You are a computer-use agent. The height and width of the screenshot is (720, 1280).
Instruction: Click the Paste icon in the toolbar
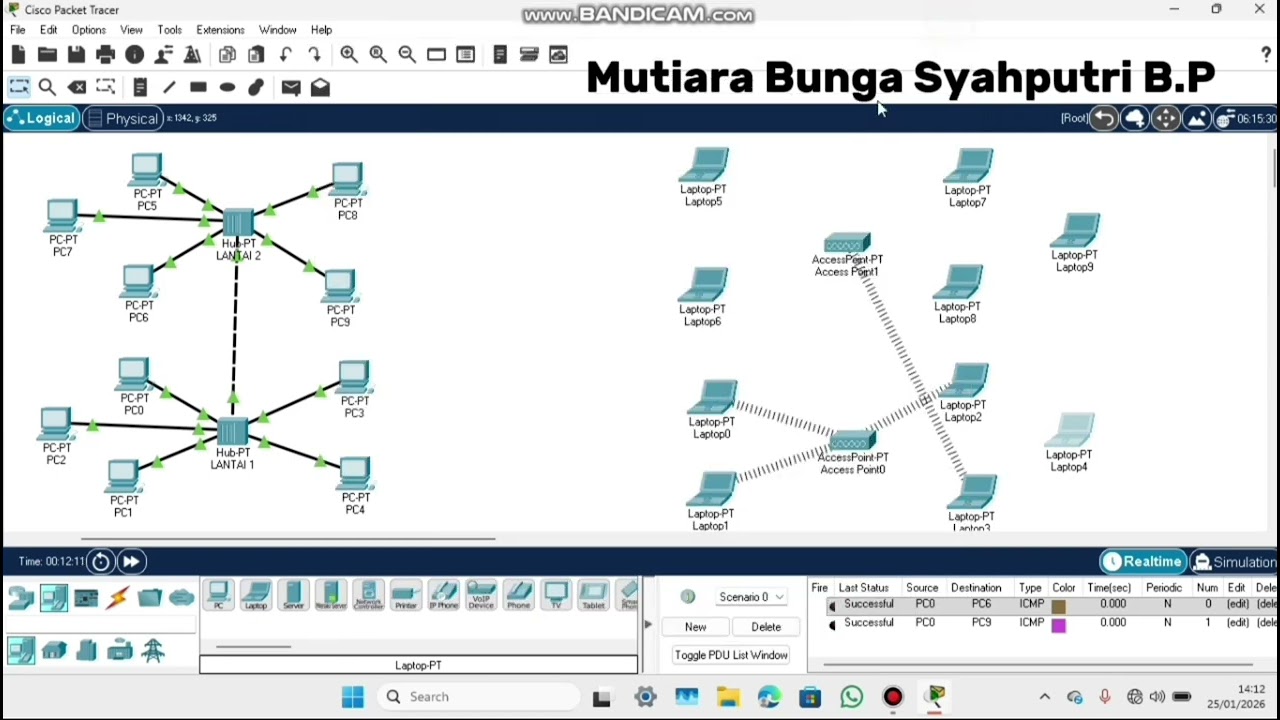256,55
